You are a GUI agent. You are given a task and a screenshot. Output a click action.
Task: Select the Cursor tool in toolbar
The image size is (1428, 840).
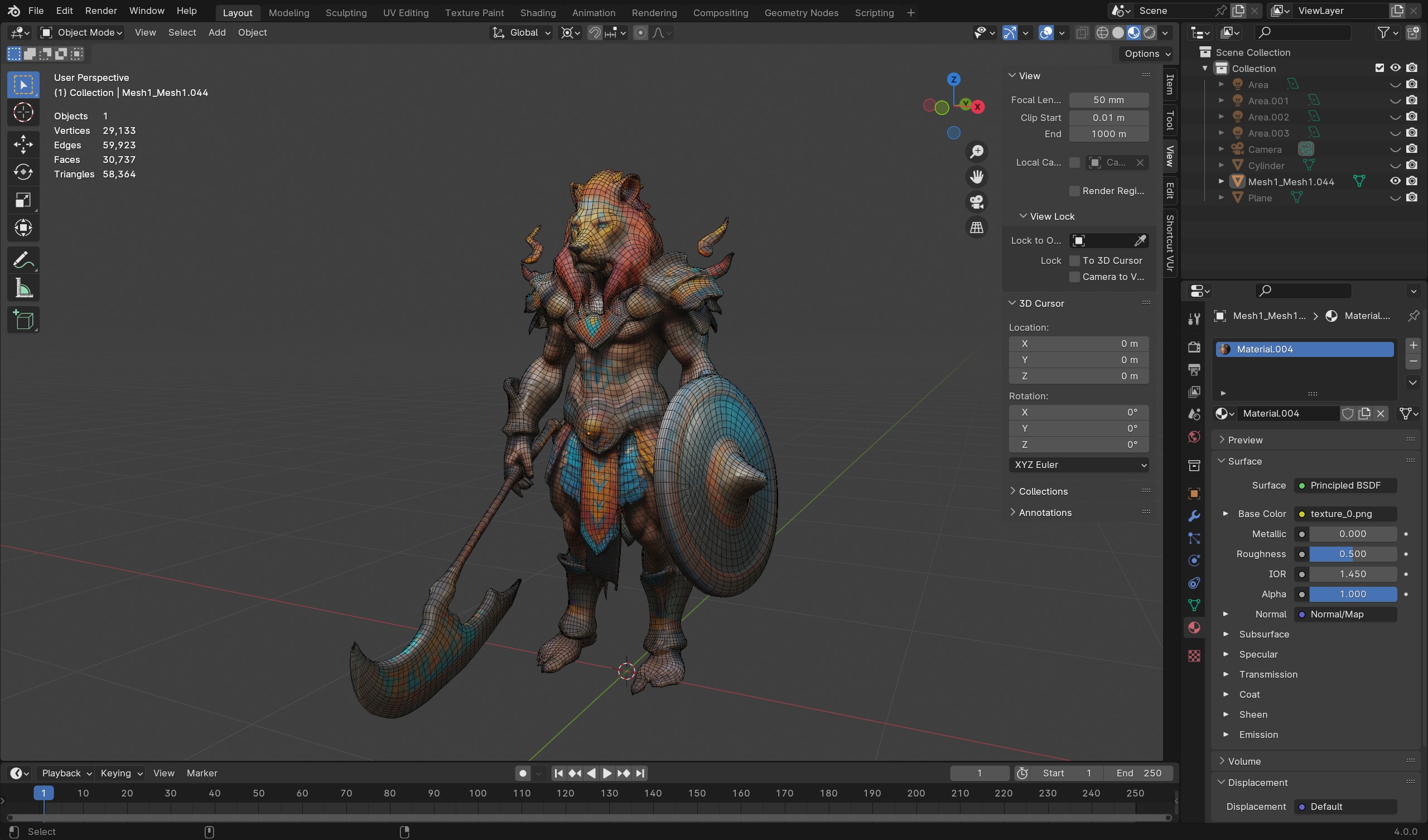[x=23, y=113]
